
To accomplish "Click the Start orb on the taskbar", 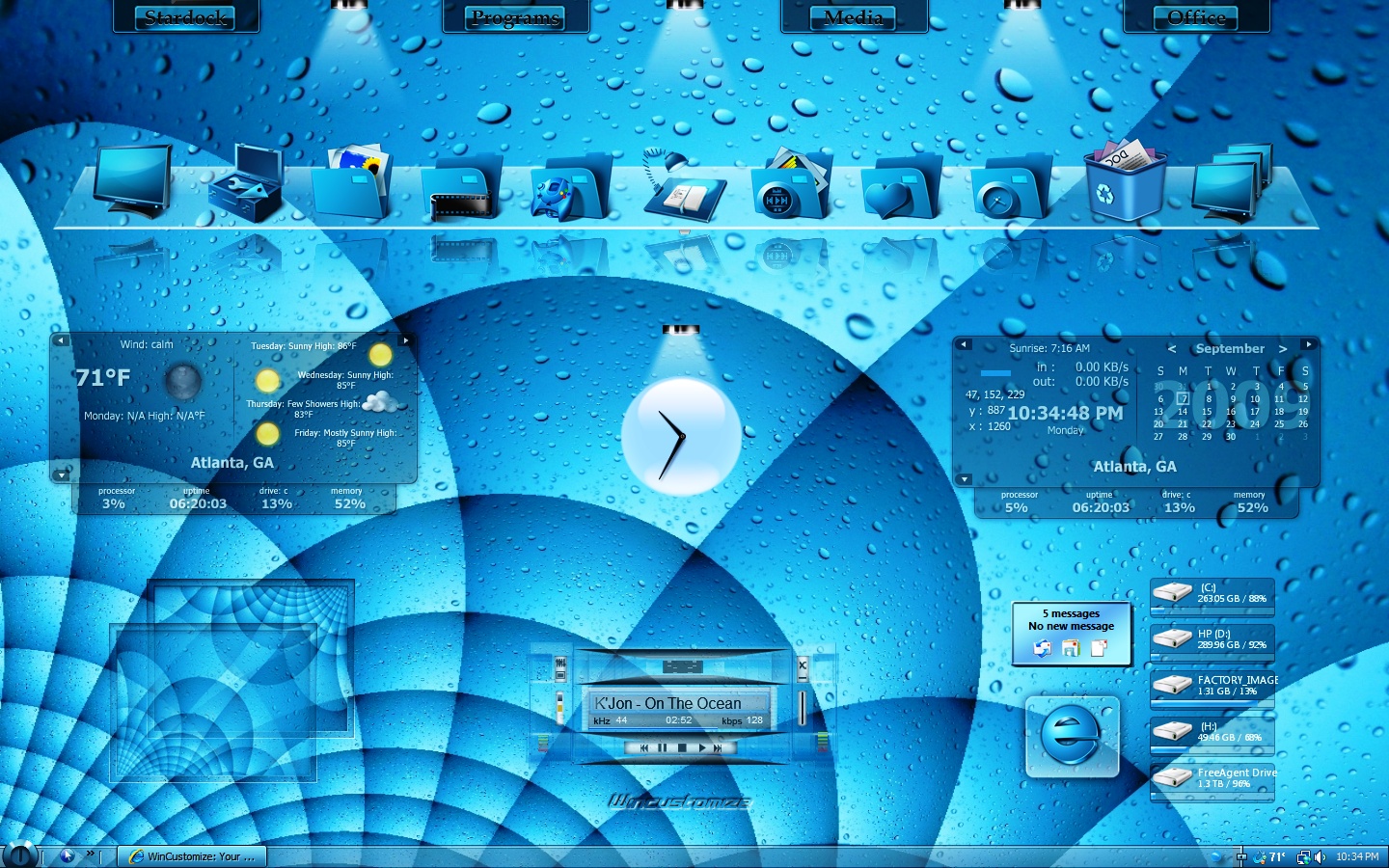I will tap(20, 854).
